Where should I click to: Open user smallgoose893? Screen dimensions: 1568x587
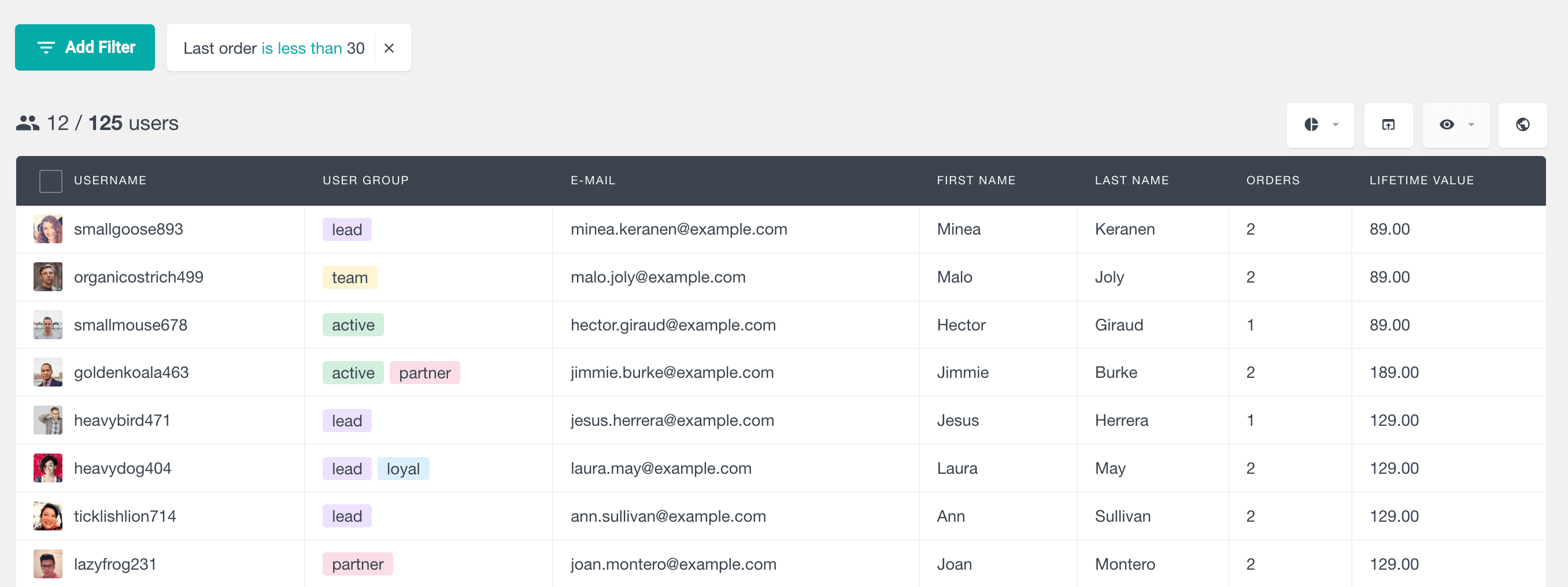click(x=128, y=229)
